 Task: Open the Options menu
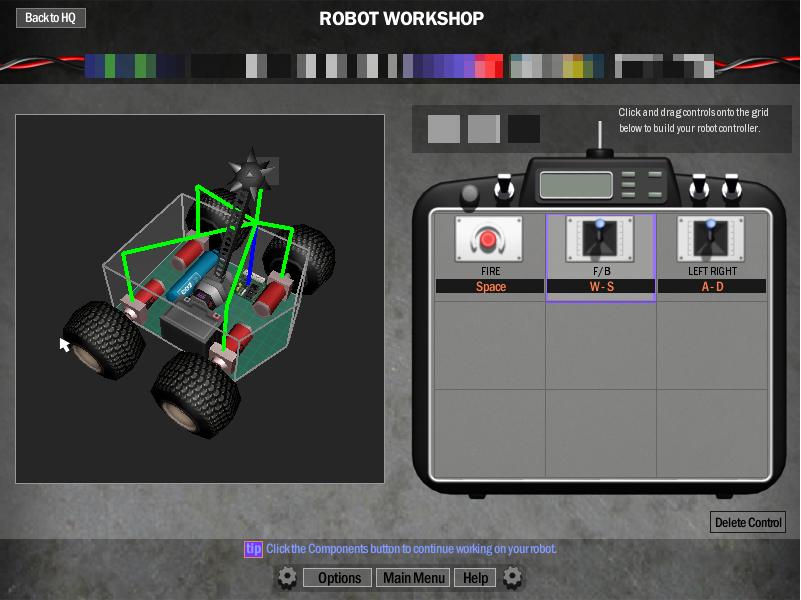pyautogui.click(x=339, y=578)
